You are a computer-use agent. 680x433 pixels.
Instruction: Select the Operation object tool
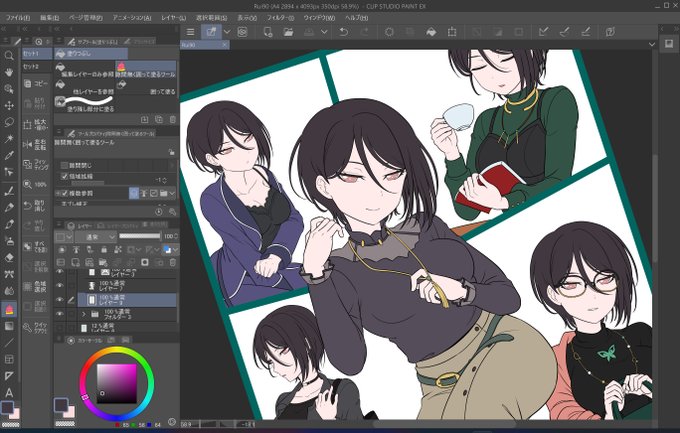pyautogui.click(x=9, y=89)
